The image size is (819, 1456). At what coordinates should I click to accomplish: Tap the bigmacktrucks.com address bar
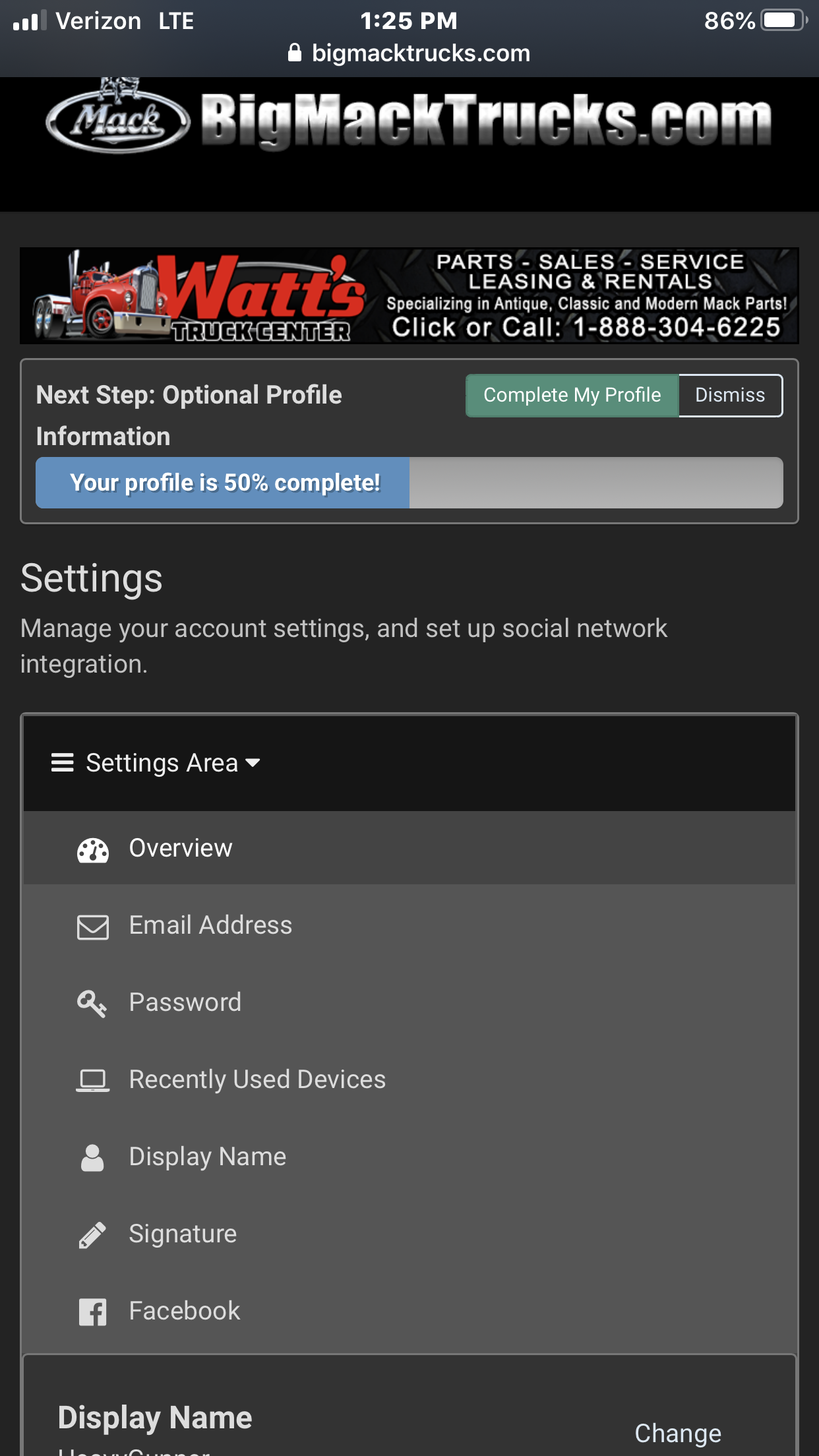click(x=409, y=53)
